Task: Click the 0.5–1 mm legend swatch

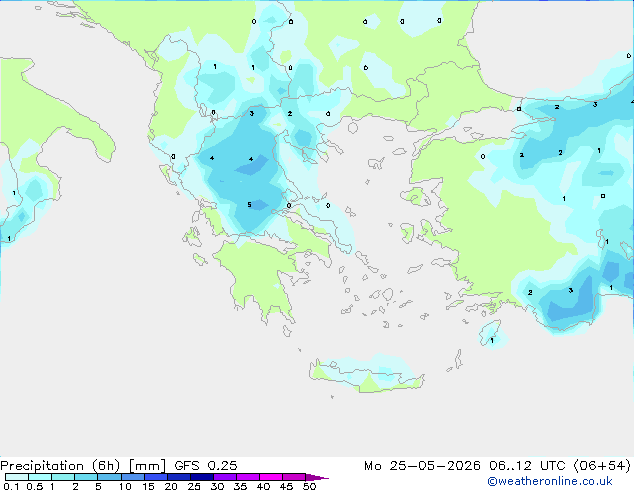Action: 40,477
